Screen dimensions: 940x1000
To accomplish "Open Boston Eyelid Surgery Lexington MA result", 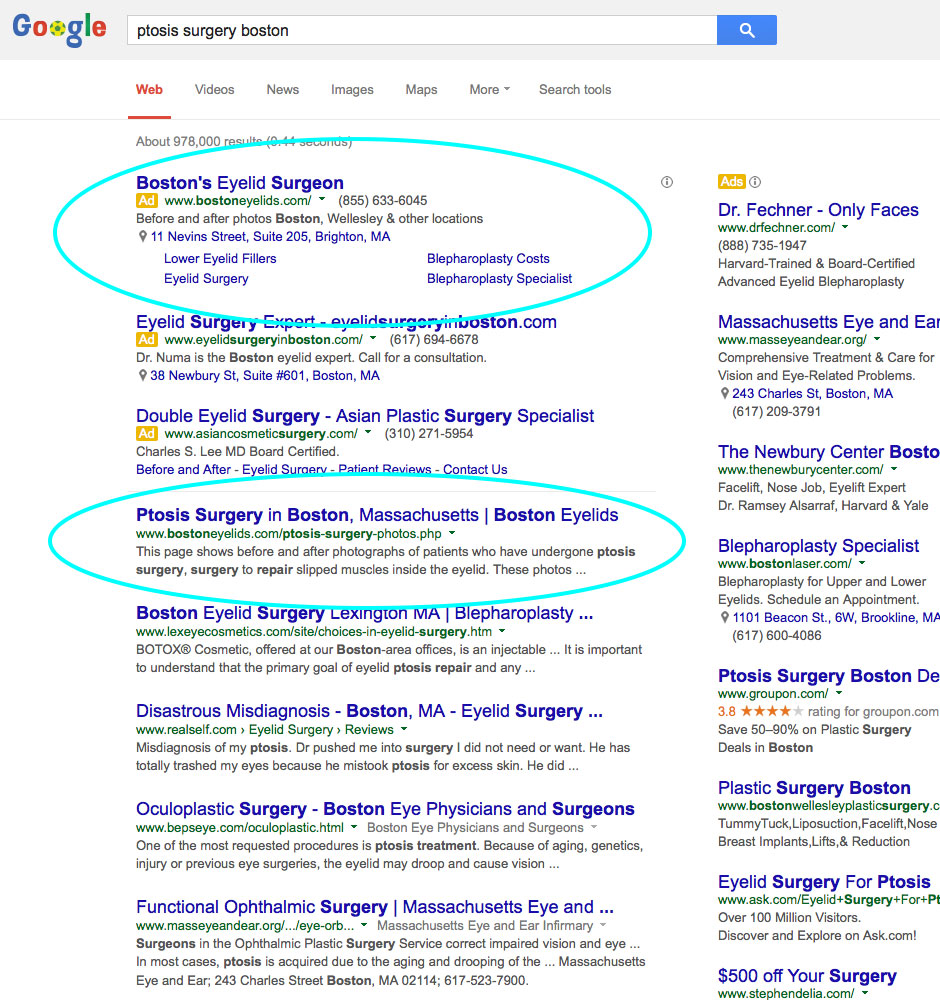I will (365, 613).
